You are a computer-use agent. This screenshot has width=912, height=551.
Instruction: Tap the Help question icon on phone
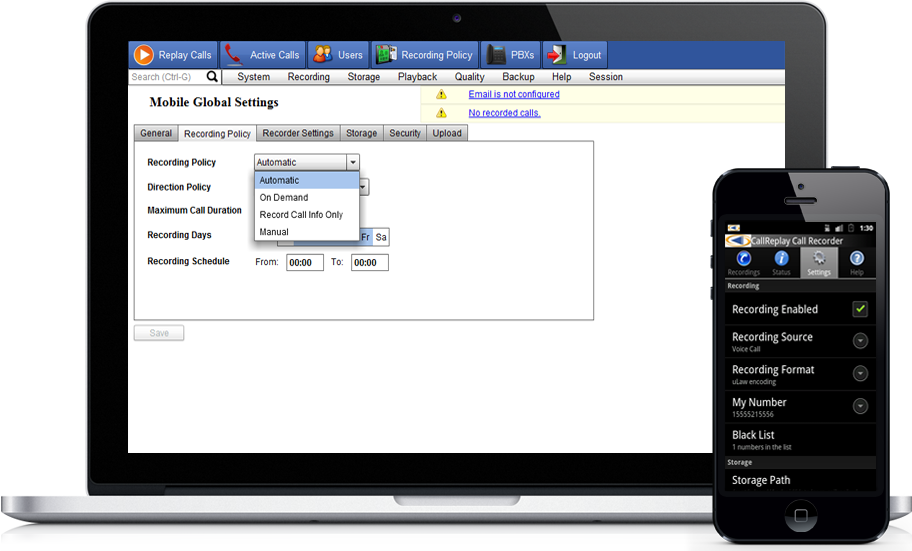(x=857, y=258)
